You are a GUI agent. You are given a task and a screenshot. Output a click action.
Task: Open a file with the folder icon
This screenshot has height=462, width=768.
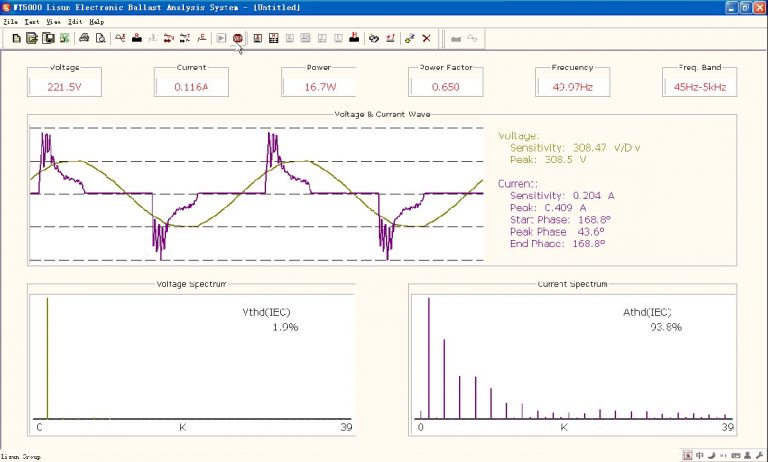pyautogui.click(x=32, y=38)
